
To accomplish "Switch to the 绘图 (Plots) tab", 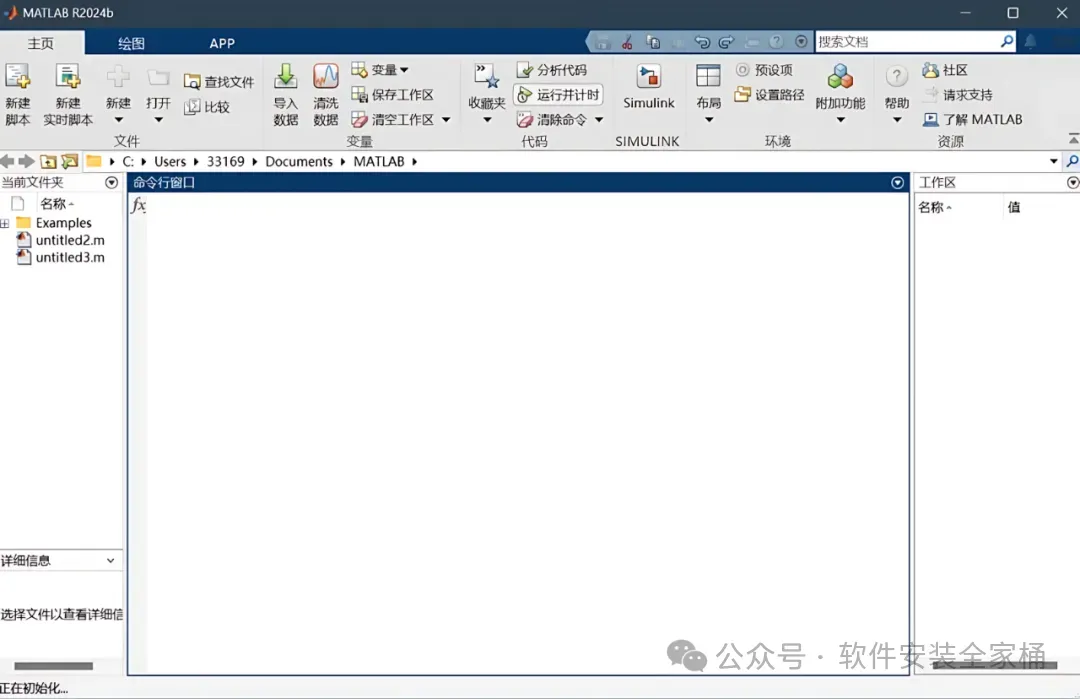I will click(131, 43).
